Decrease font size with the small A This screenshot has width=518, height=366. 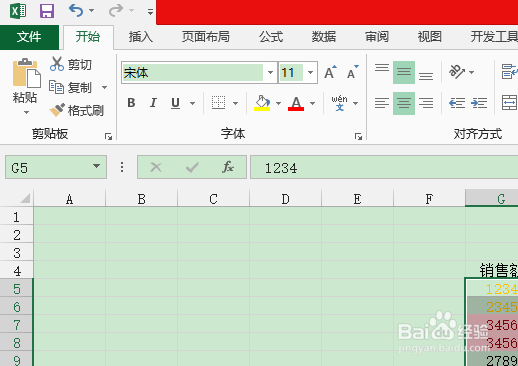353,72
